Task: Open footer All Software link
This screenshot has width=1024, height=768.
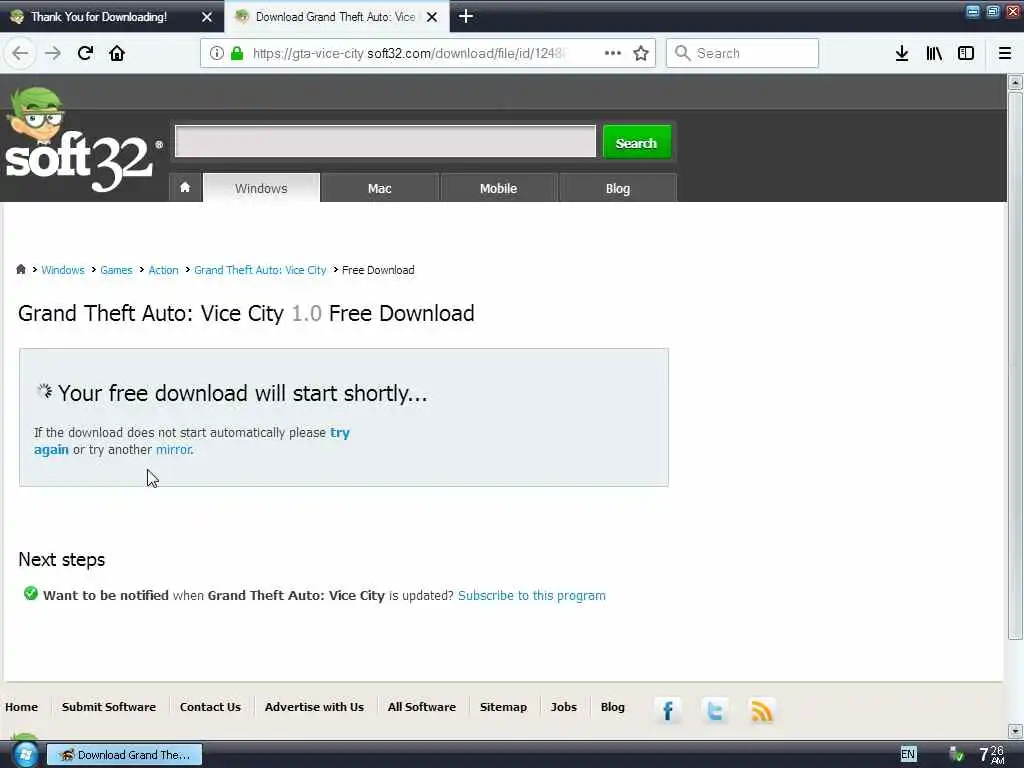Action: (x=422, y=707)
